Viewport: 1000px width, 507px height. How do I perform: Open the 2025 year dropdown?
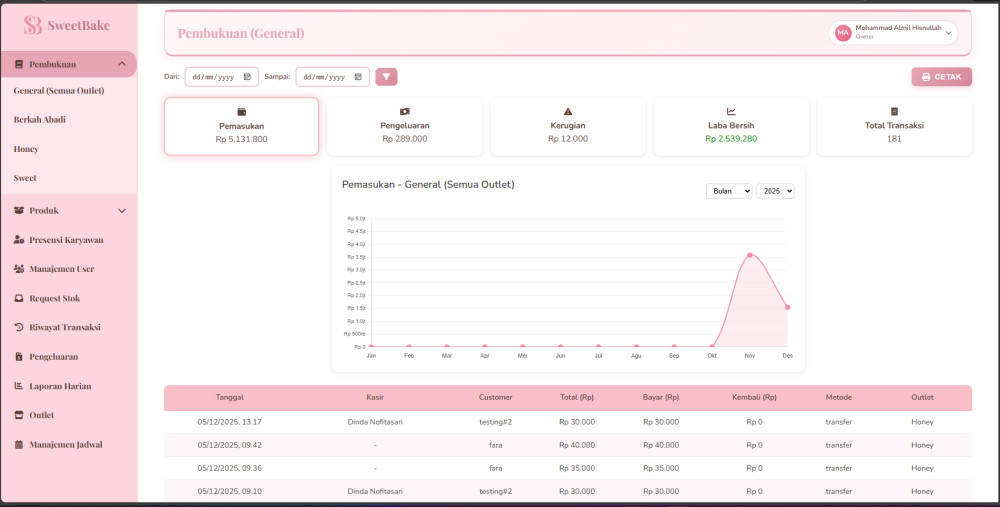pos(775,191)
